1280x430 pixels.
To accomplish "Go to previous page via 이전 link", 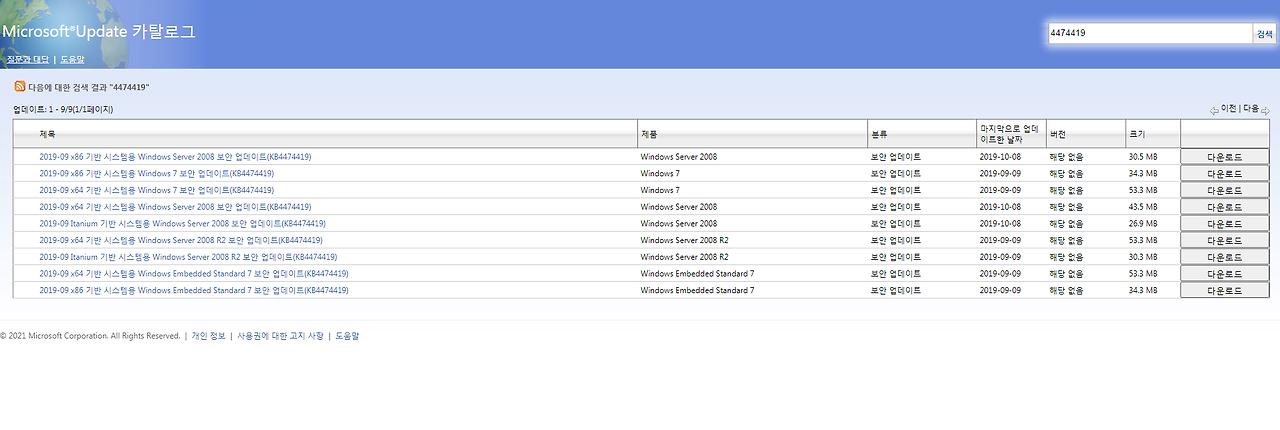I will click(1229, 108).
